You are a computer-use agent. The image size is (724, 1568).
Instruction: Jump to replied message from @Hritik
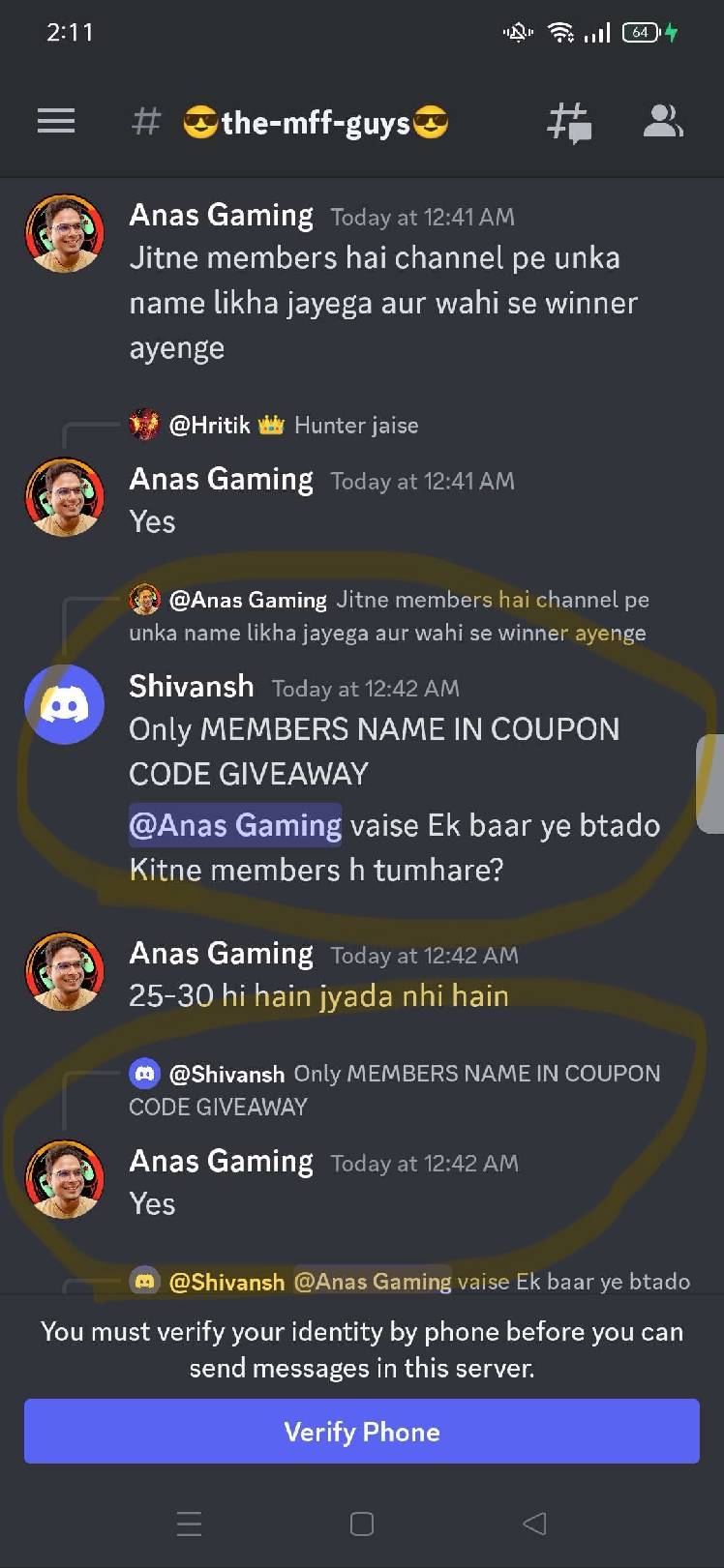(294, 425)
